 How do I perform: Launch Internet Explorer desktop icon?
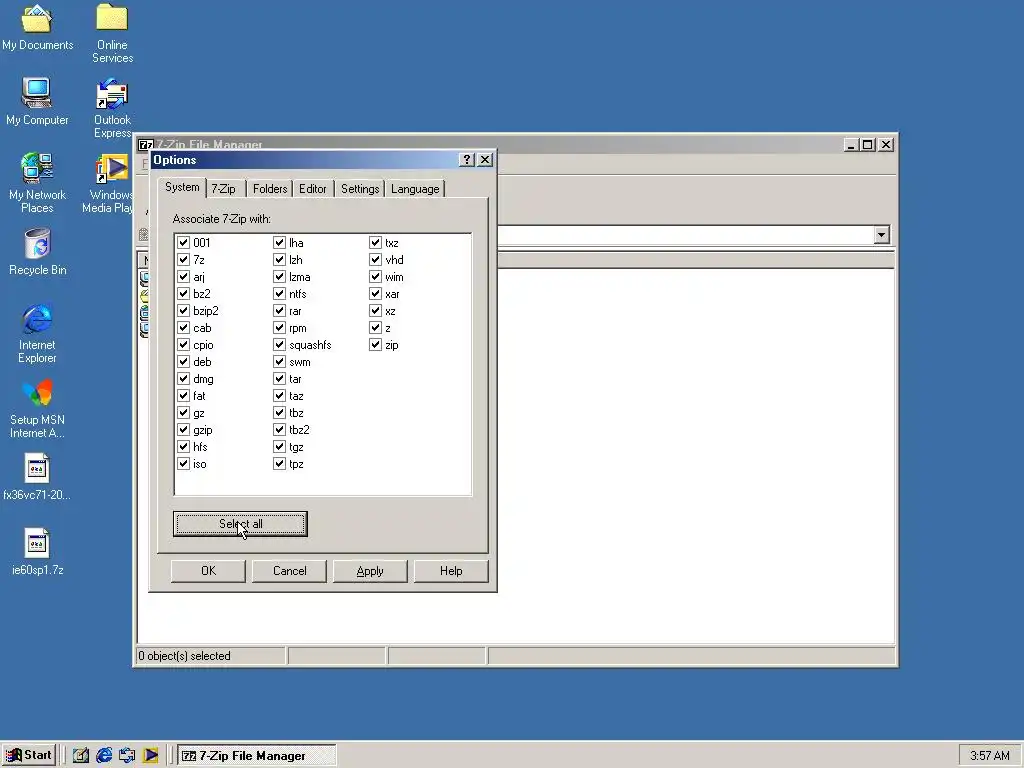[37, 333]
